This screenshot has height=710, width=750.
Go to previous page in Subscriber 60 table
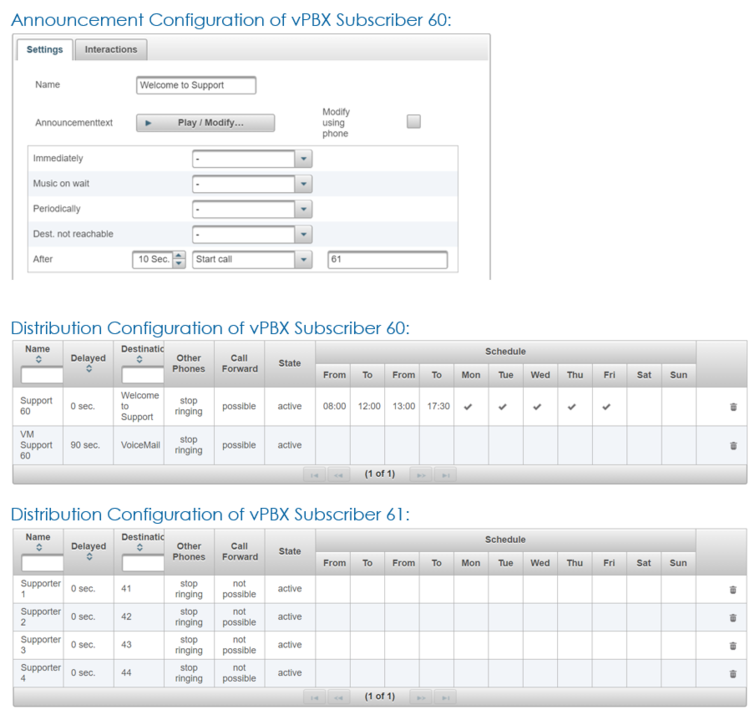coord(338,475)
